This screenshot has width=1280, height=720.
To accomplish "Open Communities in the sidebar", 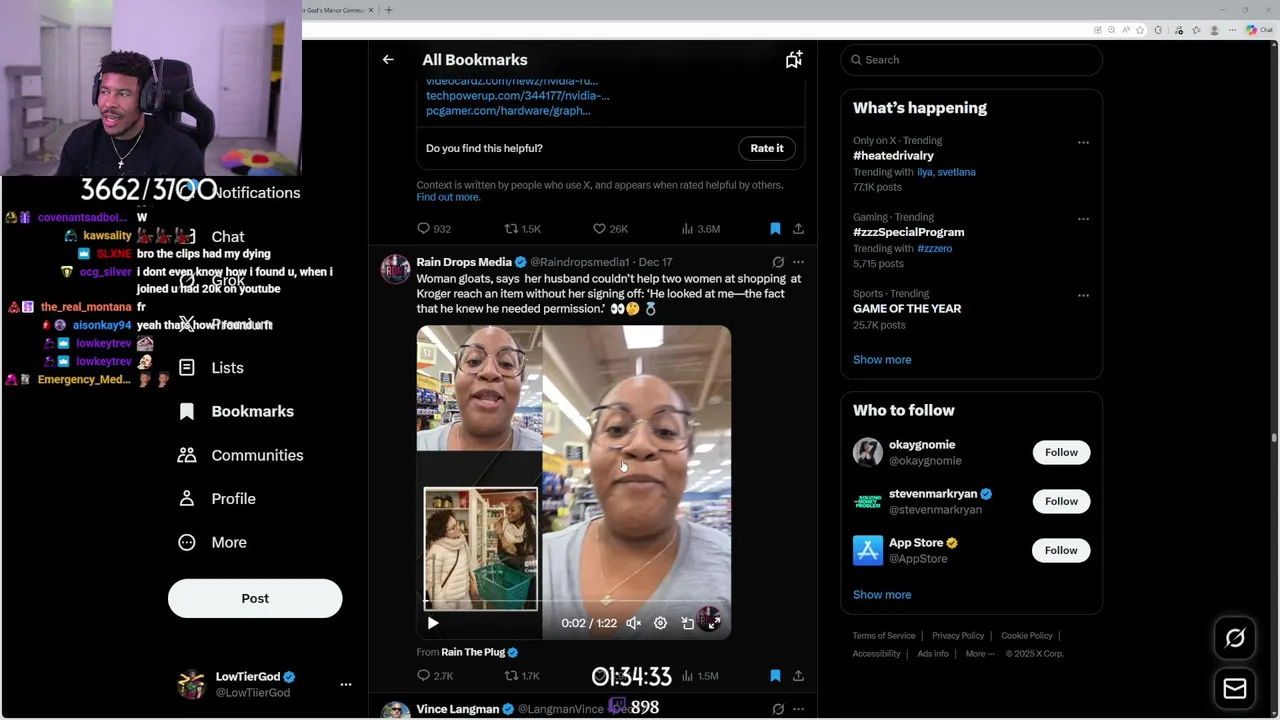I will 241,455.
